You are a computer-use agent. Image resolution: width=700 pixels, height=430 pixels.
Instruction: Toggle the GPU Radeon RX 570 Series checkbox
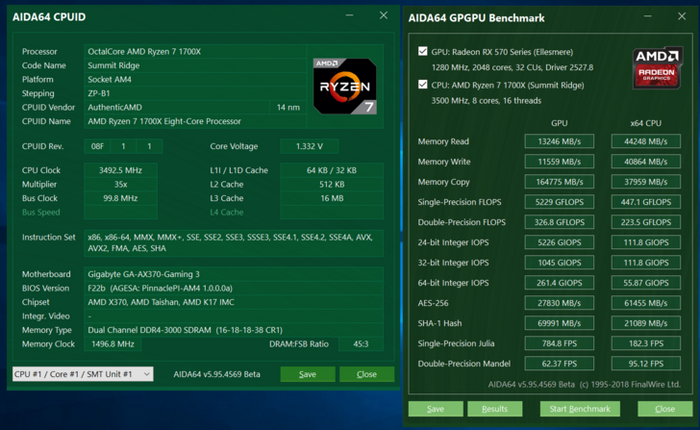[424, 50]
